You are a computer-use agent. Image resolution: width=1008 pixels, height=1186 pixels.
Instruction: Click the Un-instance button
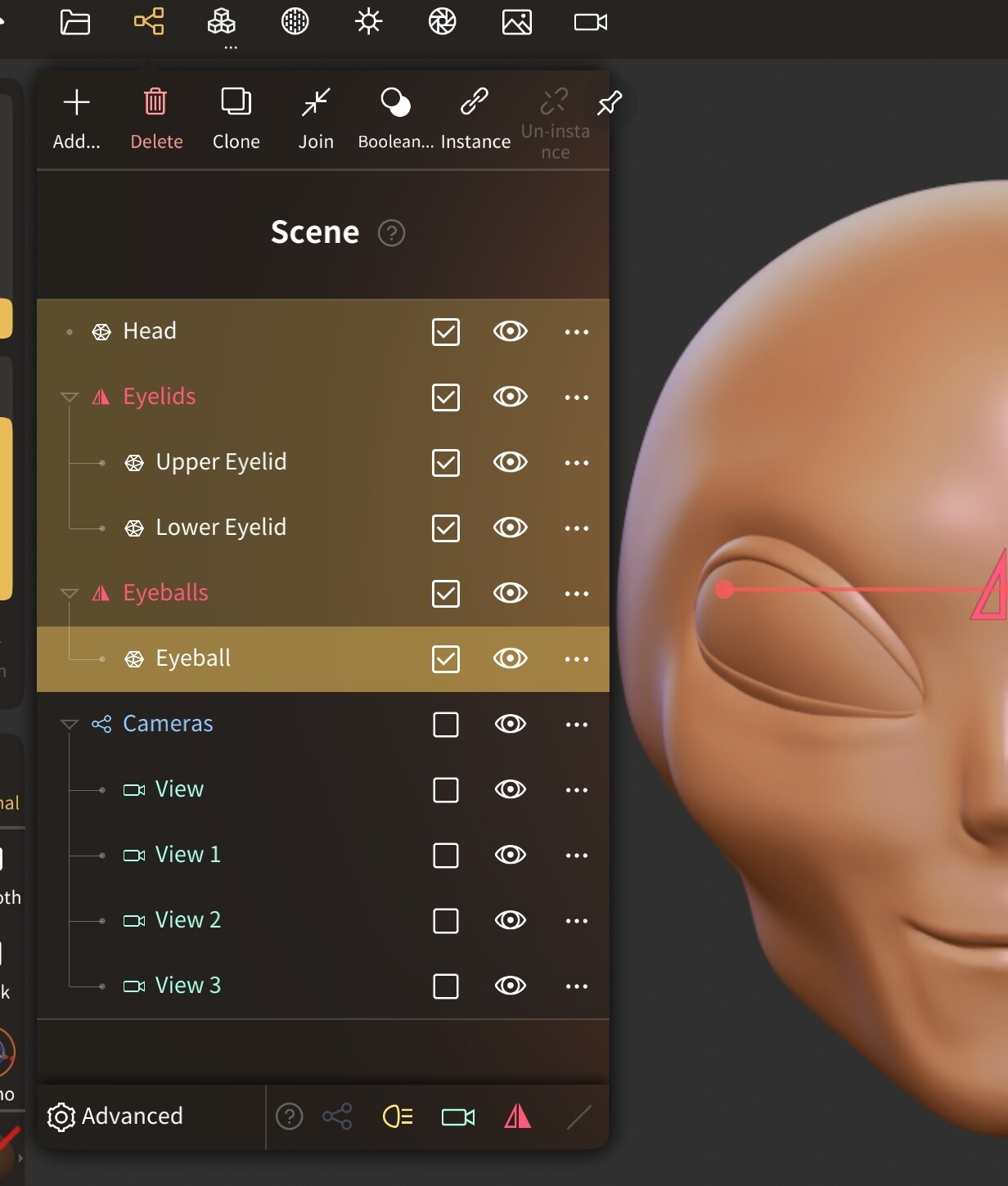click(555, 124)
